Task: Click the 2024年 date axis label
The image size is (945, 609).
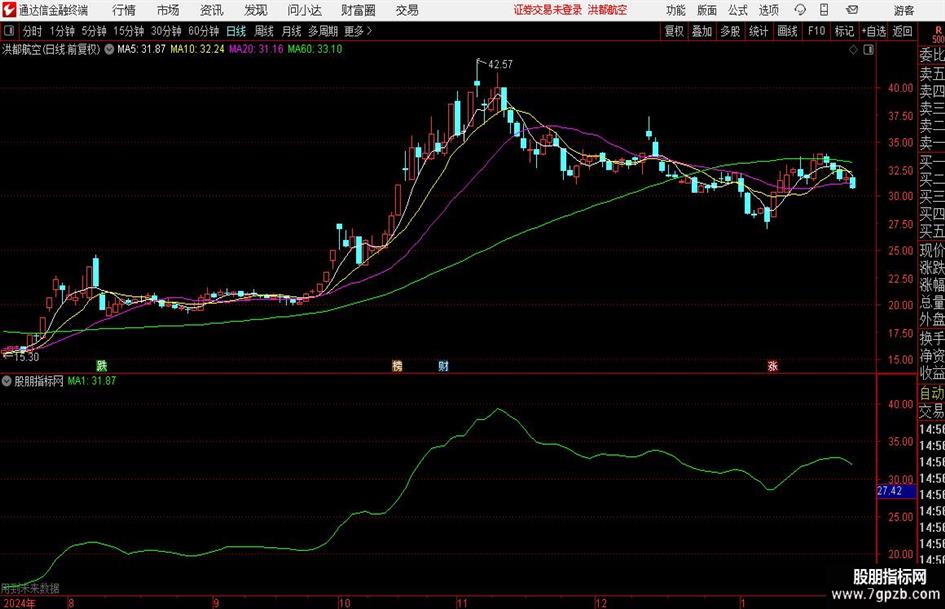Action: [19, 603]
